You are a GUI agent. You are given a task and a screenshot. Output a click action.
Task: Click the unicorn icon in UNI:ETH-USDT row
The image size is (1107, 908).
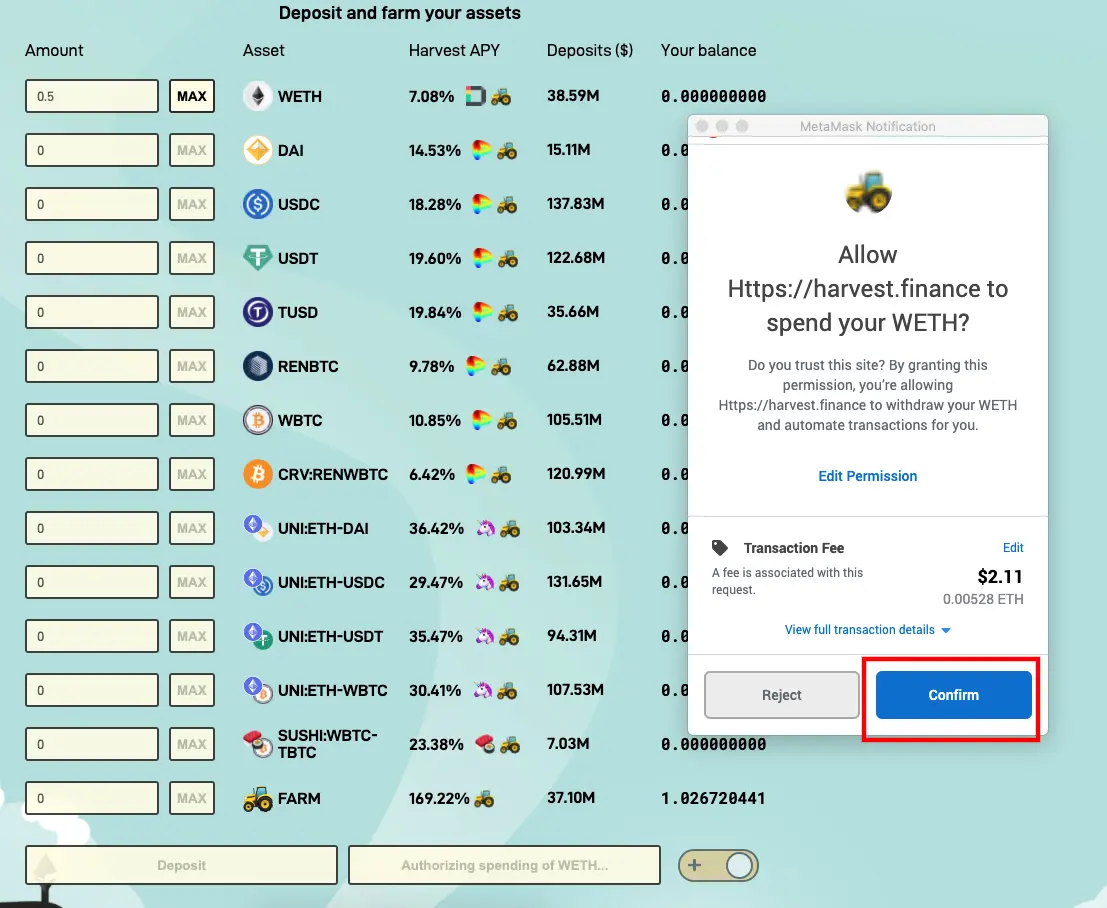(x=485, y=636)
